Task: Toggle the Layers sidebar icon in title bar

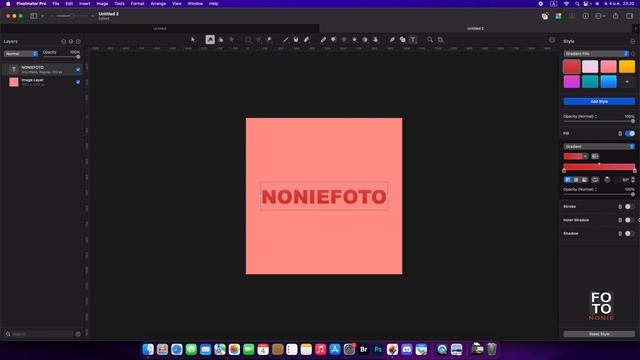Action: [x=33, y=16]
